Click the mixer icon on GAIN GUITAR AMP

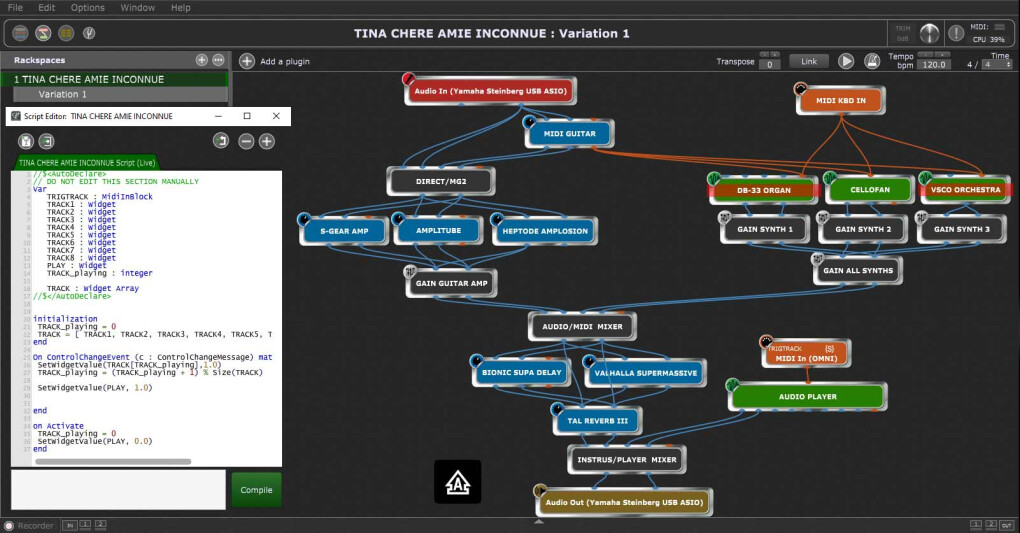(x=410, y=271)
